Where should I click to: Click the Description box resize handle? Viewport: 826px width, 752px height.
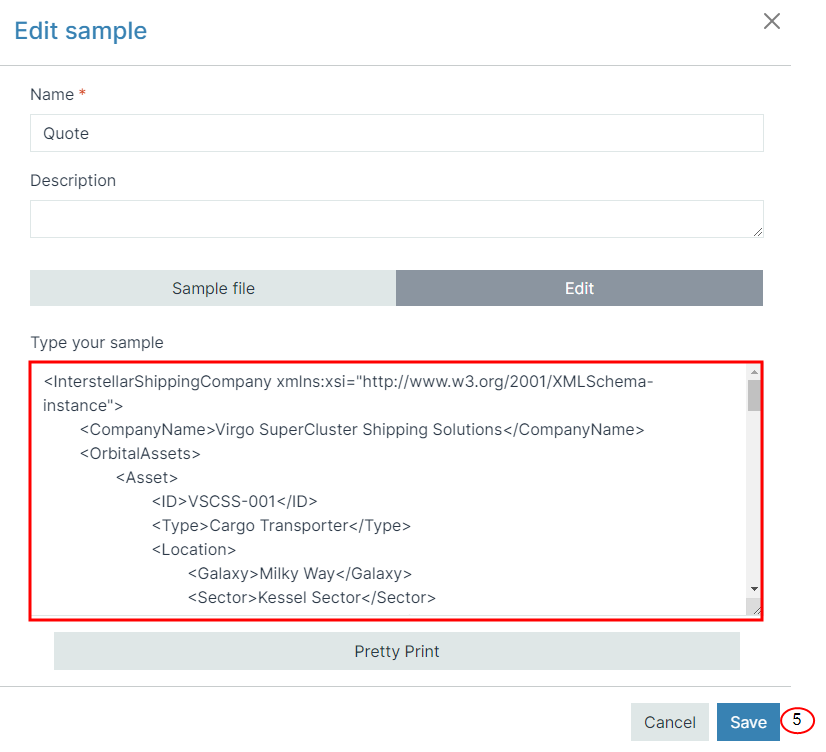pos(758,232)
